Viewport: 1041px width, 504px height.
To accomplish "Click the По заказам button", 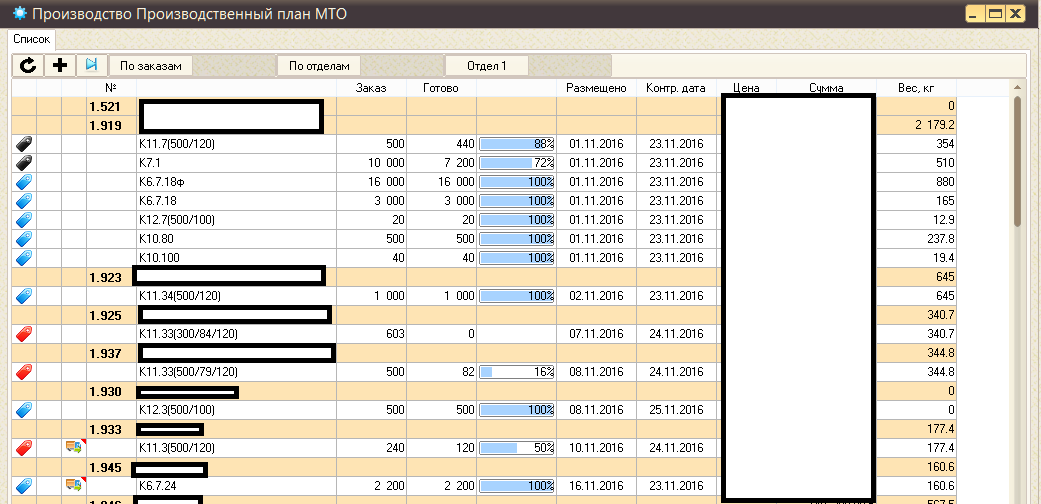I will click(x=151, y=66).
